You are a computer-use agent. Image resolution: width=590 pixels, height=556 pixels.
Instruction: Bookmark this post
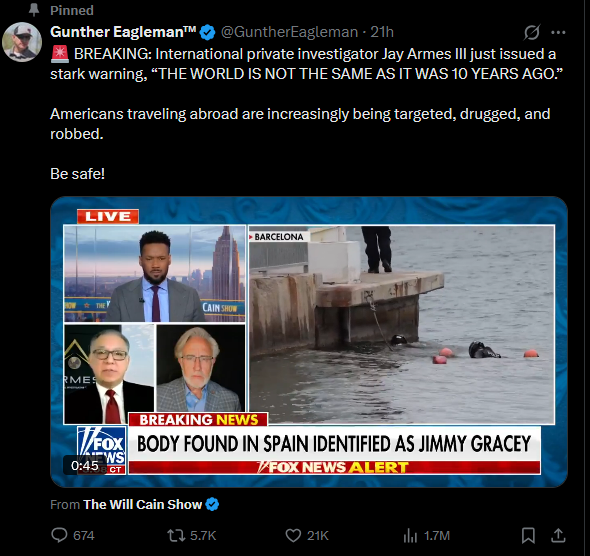[528, 535]
